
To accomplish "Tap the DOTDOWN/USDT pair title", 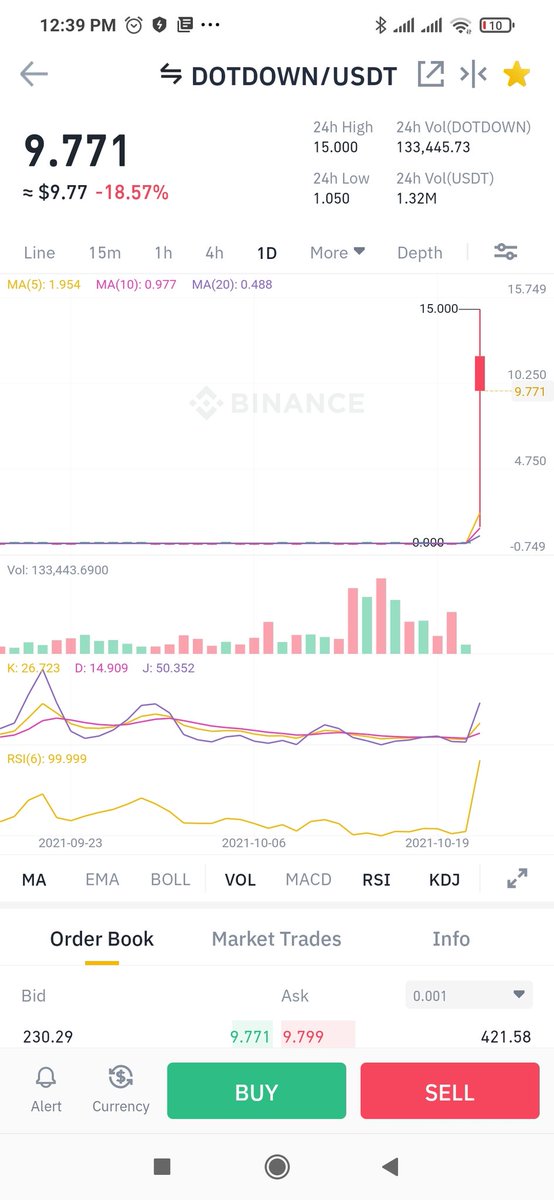I will [x=293, y=75].
